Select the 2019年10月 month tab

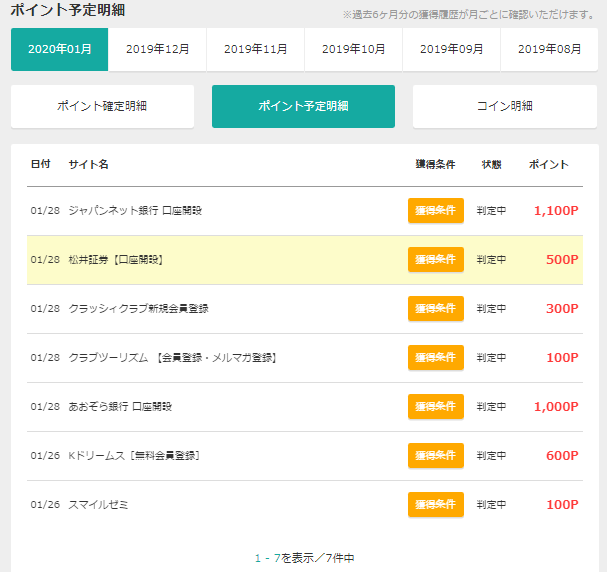point(353,49)
